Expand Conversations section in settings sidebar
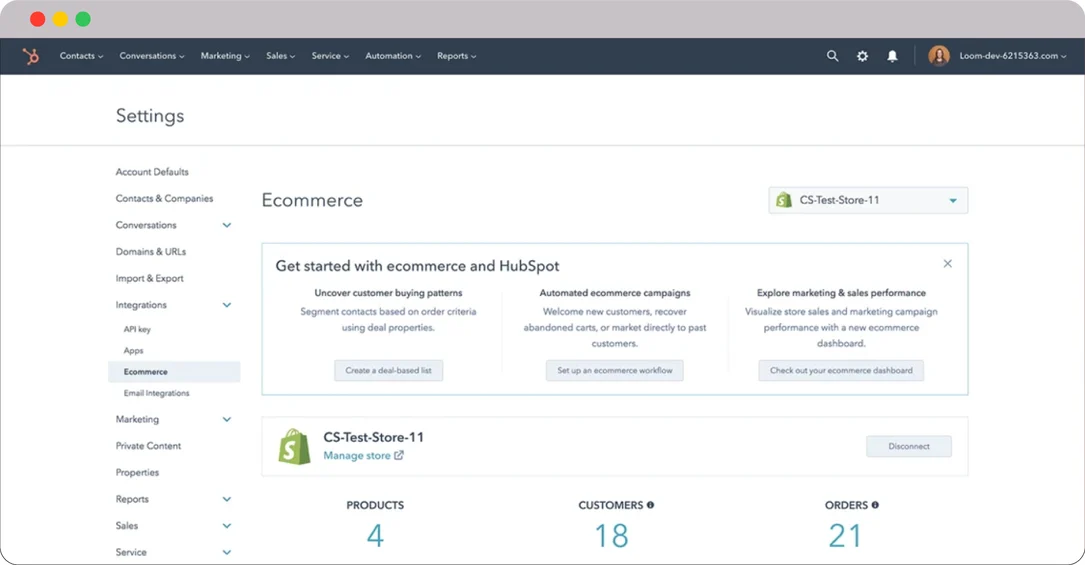Image resolution: width=1085 pixels, height=565 pixels. click(226, 225)
